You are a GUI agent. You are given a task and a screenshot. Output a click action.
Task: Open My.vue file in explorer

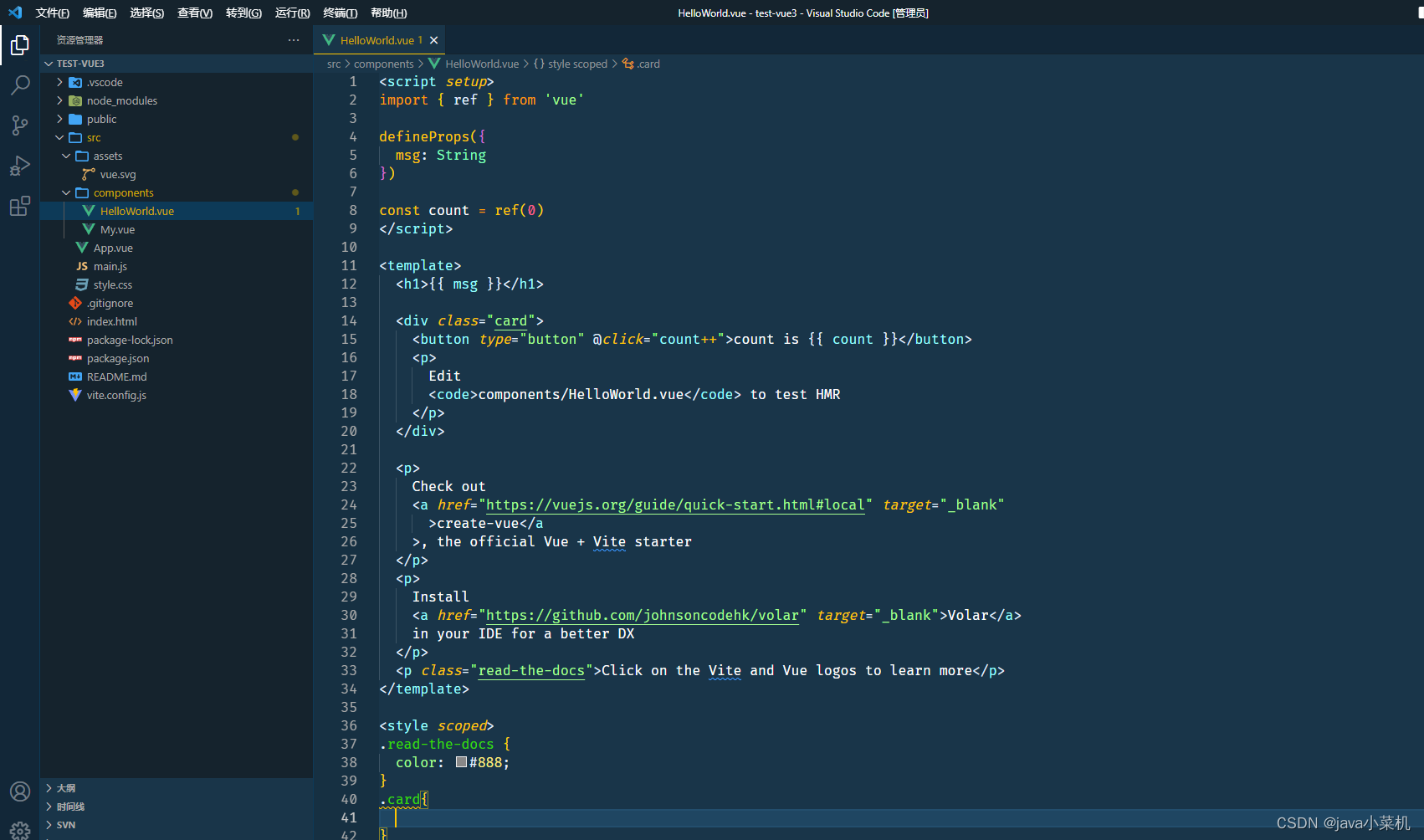pyautogui.click(x=117, y=229)
